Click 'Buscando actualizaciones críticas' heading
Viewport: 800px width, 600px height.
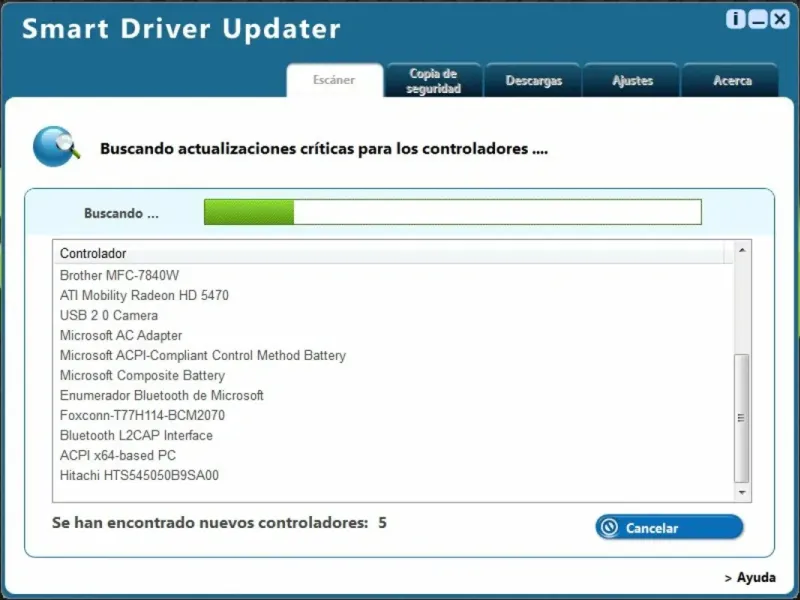(324, 148)
